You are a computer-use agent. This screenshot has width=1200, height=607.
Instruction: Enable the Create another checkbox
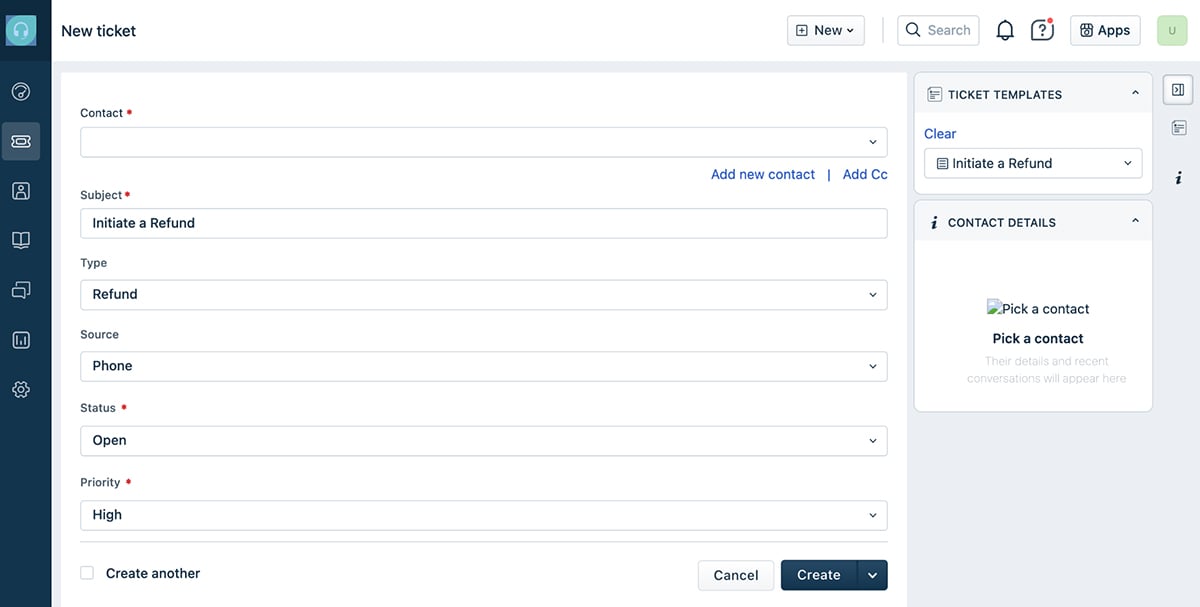coord(87,572)
